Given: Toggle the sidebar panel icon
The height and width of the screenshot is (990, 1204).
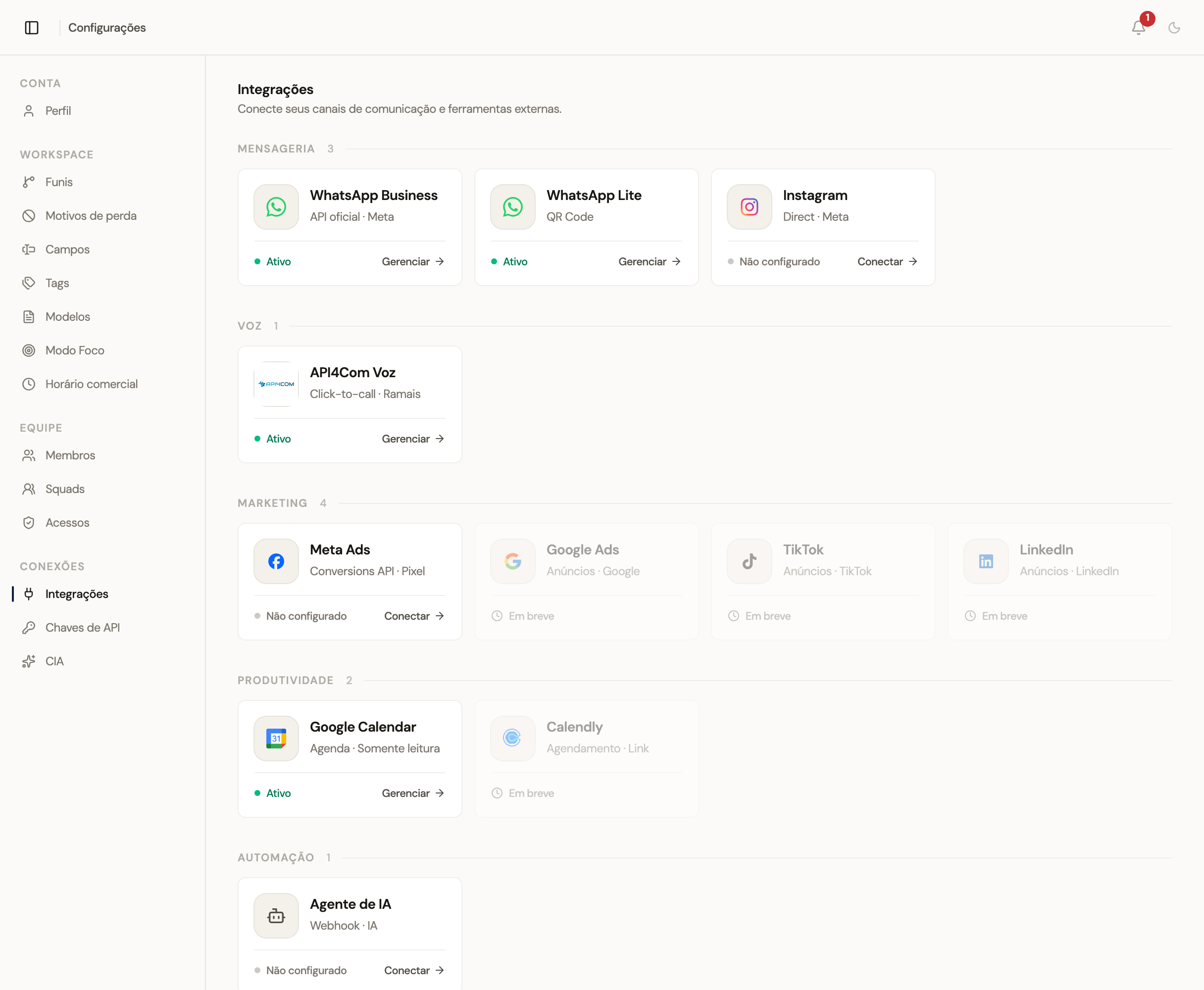Looking at the screenshot, I should pos(32,27).
